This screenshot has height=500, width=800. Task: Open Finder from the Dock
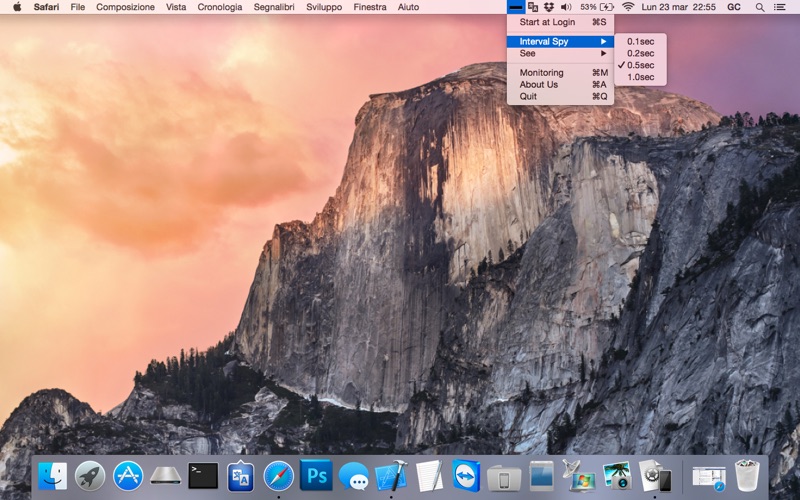coord(53,476)
